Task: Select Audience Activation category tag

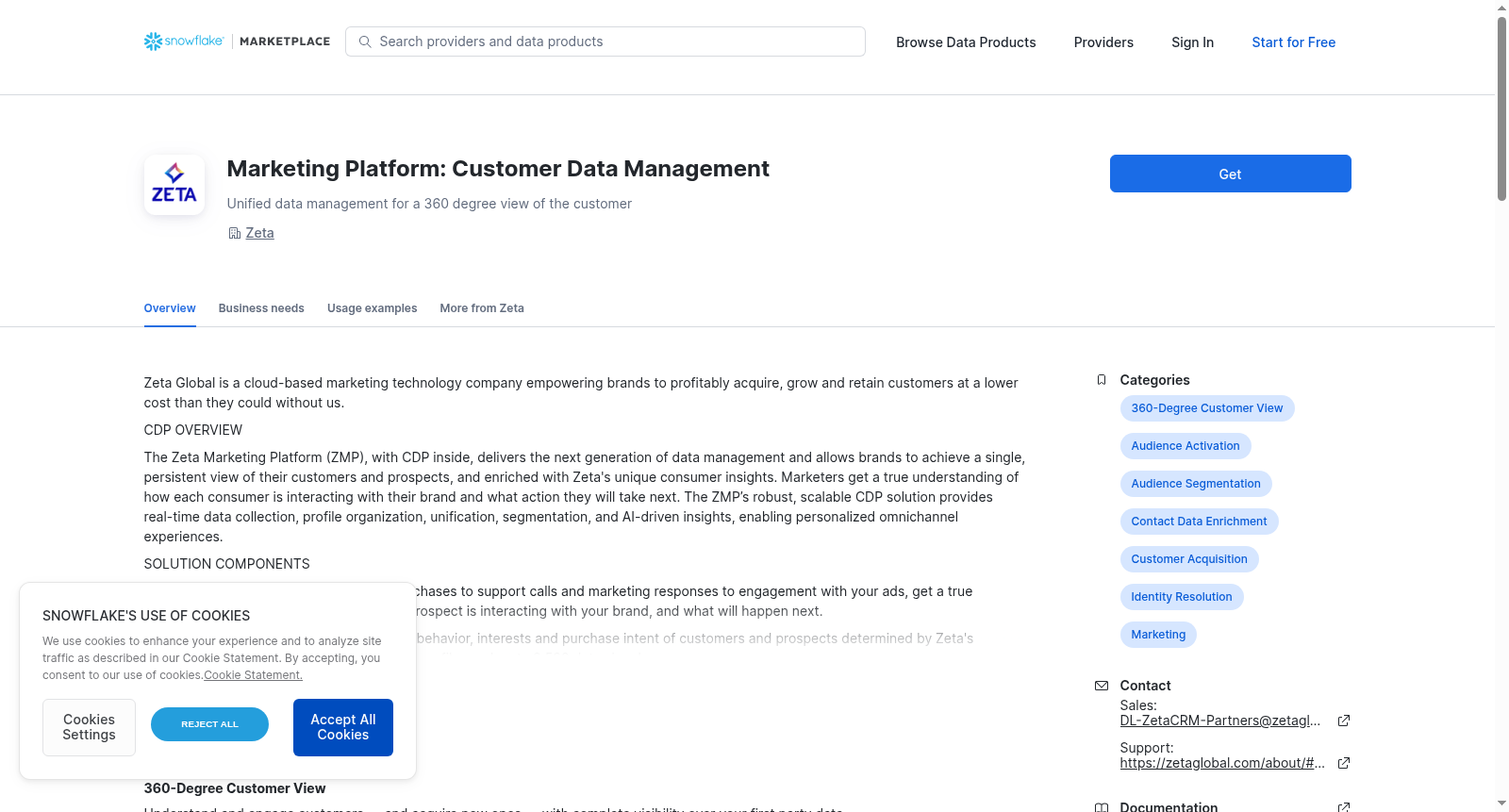Action: tap(1186, 446)
